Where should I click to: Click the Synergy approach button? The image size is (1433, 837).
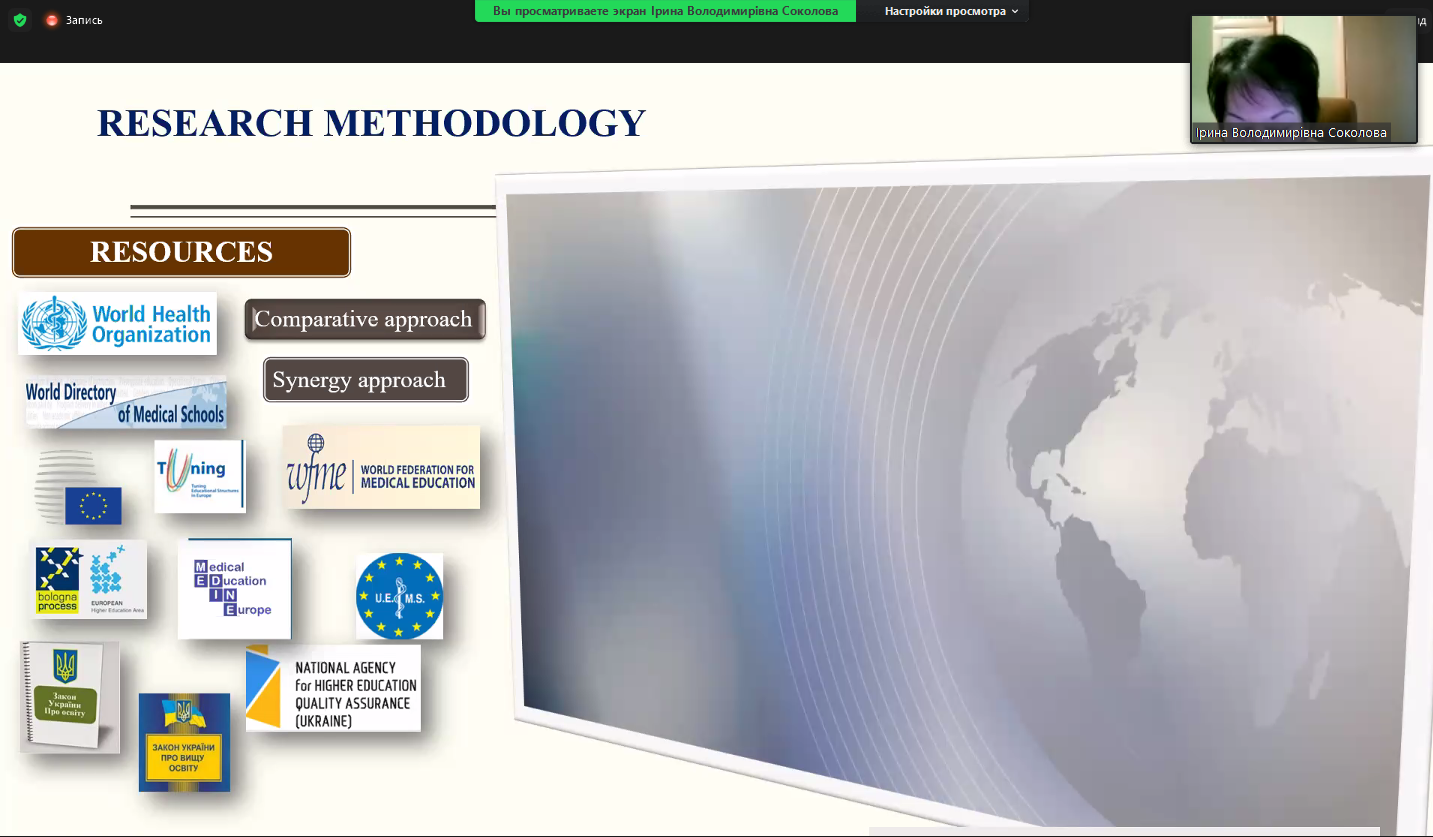[366, 380]
